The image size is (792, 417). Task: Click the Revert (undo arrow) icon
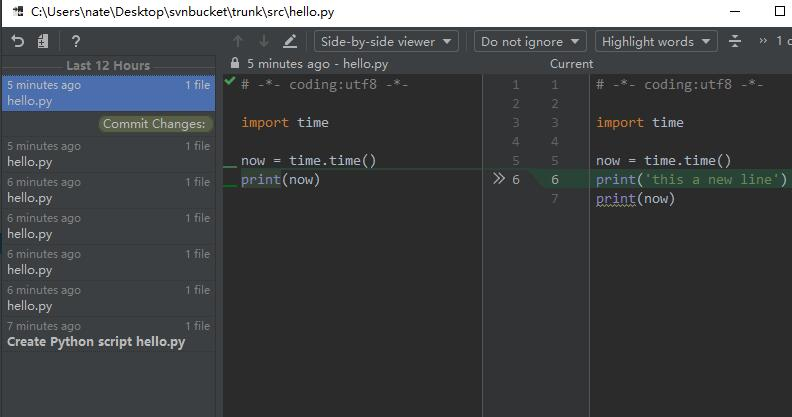[x=18, y=42]
